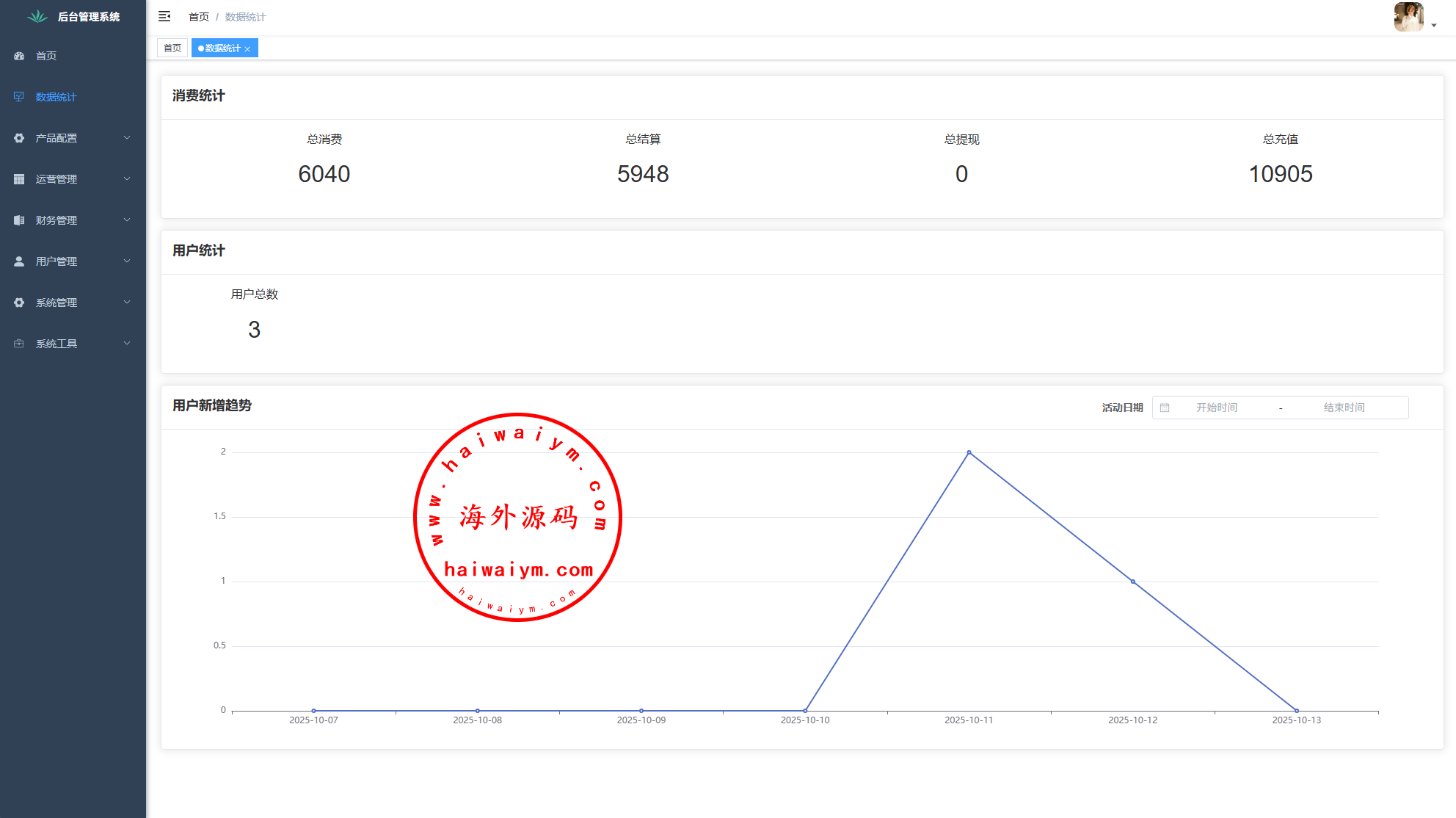Click the gear icon beside 产品配置
Viewport: 1456px width, 818px height.
click(19, 138)
